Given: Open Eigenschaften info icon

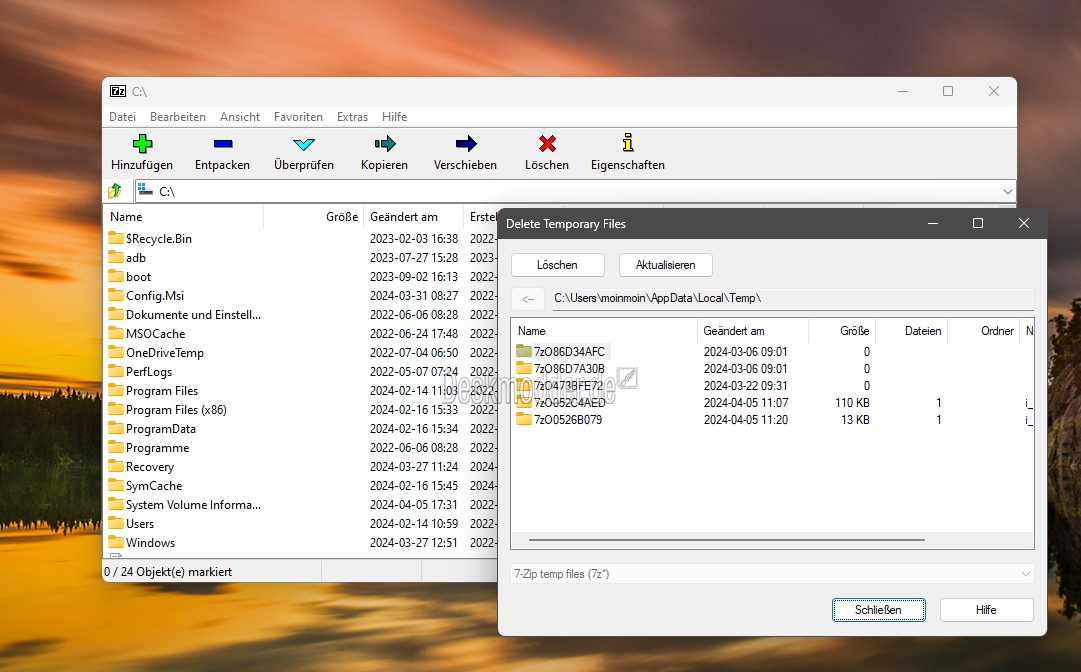Looking at the screenshot, I should click(x=627, y=143).
